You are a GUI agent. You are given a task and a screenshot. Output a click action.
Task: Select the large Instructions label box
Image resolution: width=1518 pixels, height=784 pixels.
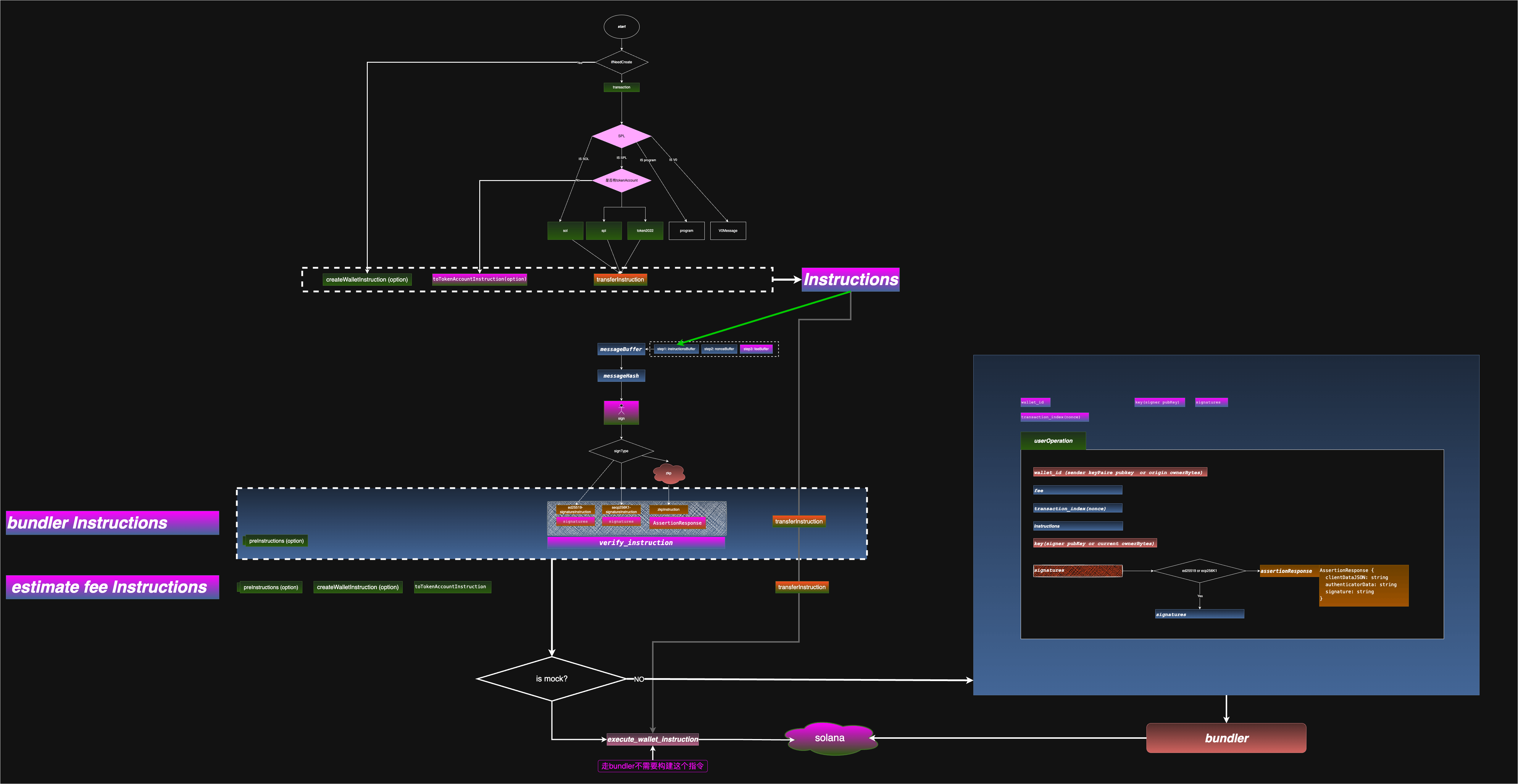850,280
